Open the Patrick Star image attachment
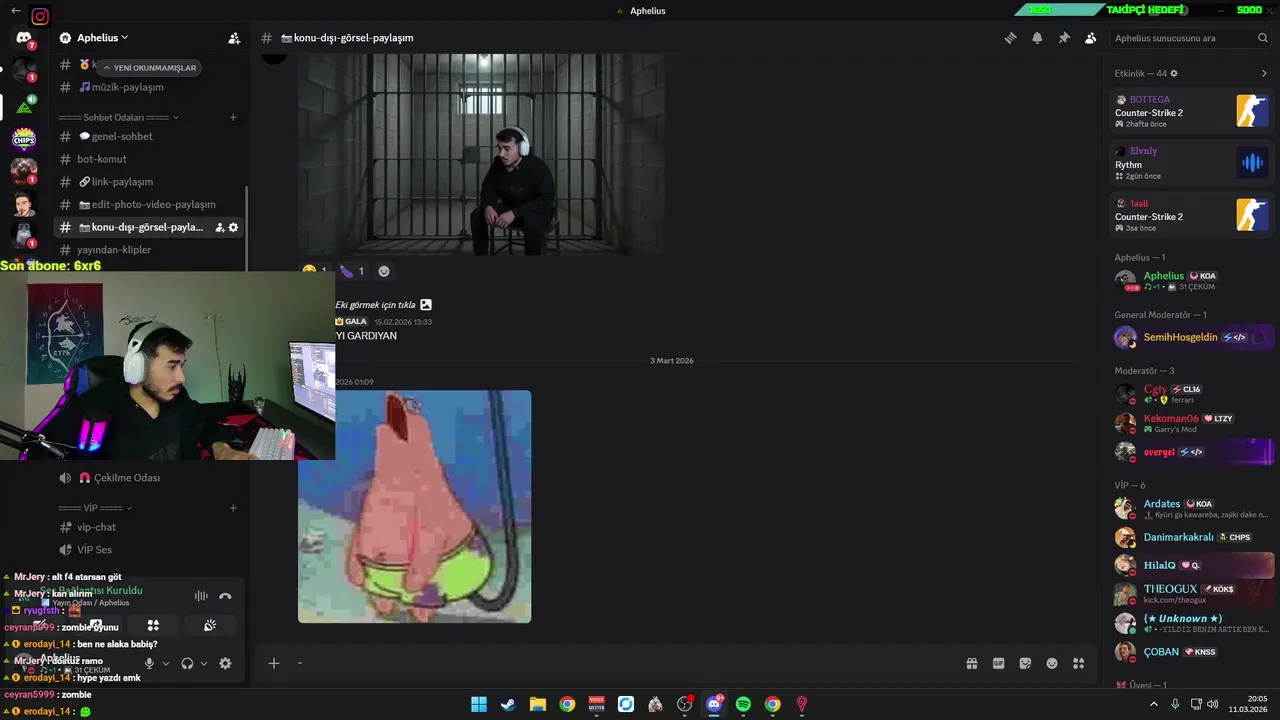This screenshot has width=1280, height=720. point(414,506)
